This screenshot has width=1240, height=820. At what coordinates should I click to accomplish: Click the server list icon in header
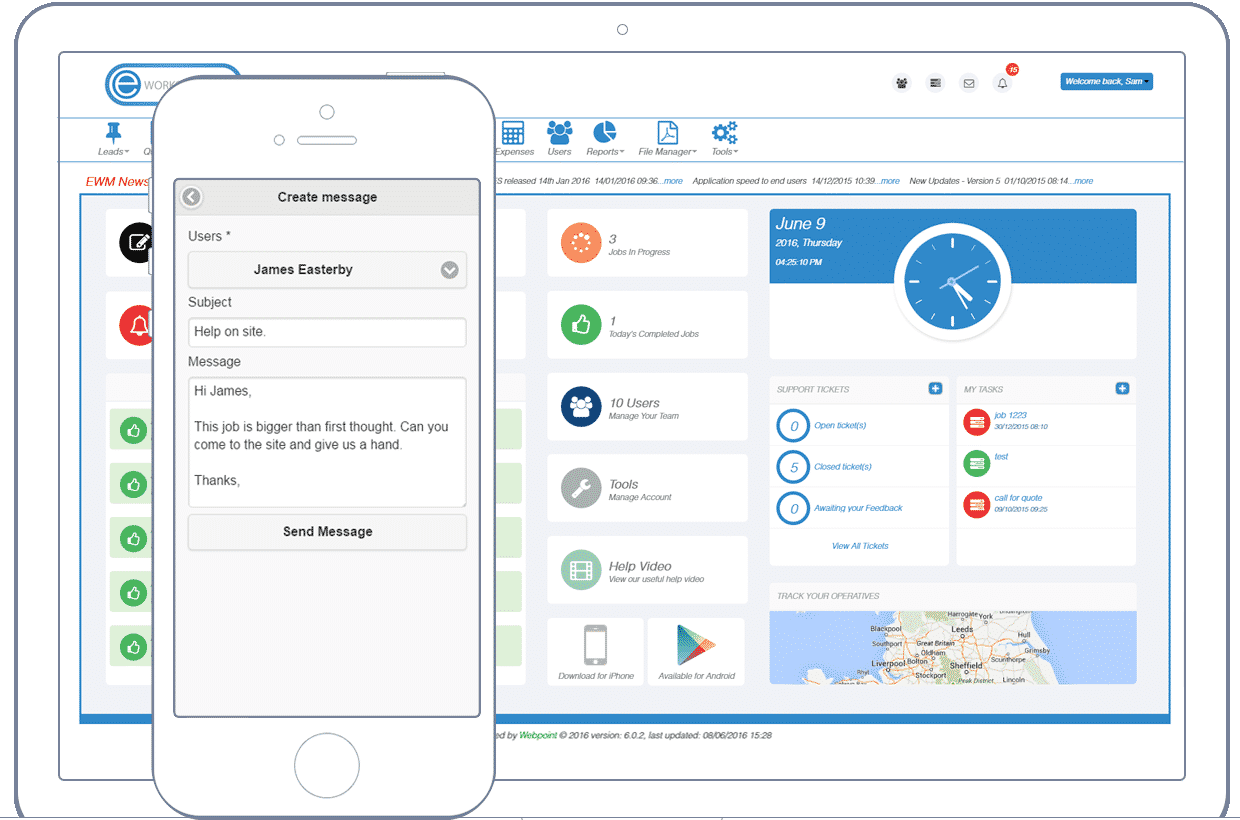(x=935, y=83)
